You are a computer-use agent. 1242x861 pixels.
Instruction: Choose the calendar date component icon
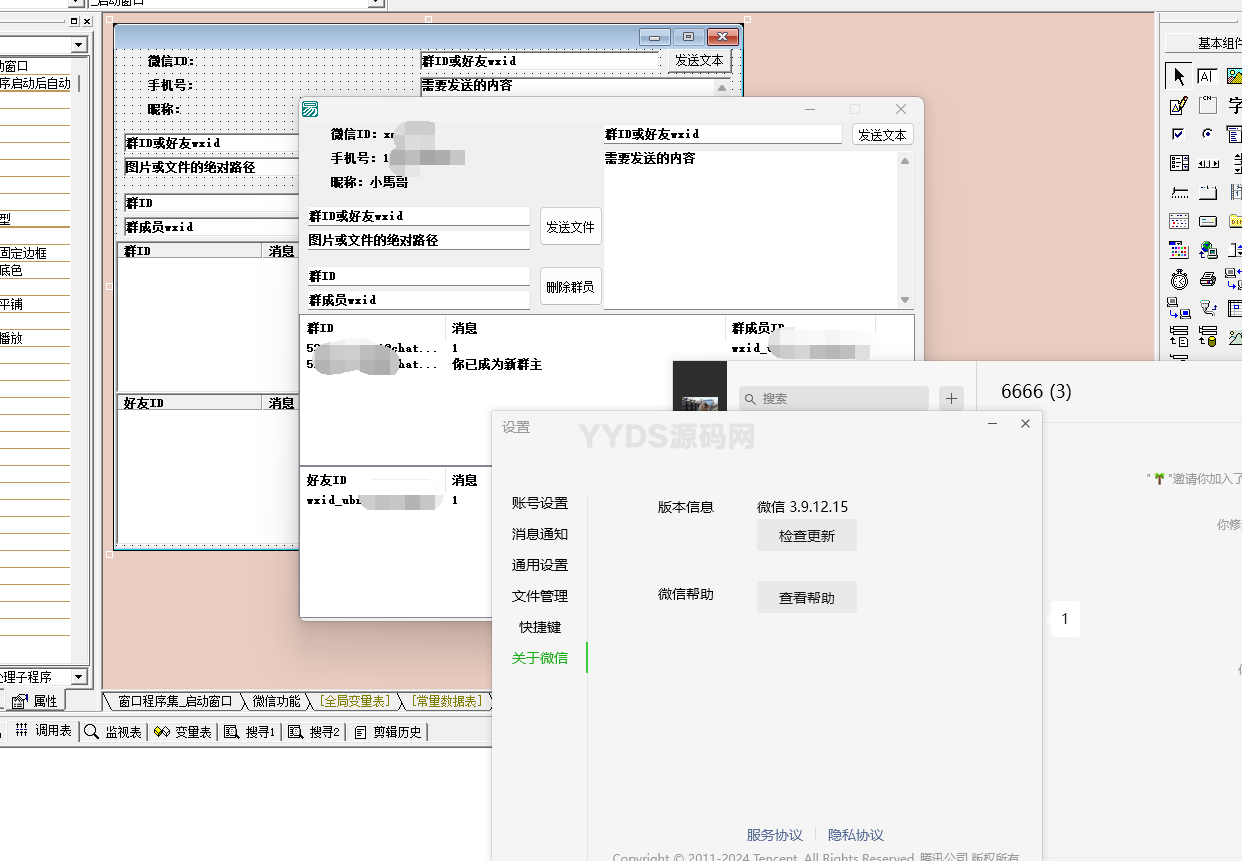pyautogui.click(x=1179, y=221)
